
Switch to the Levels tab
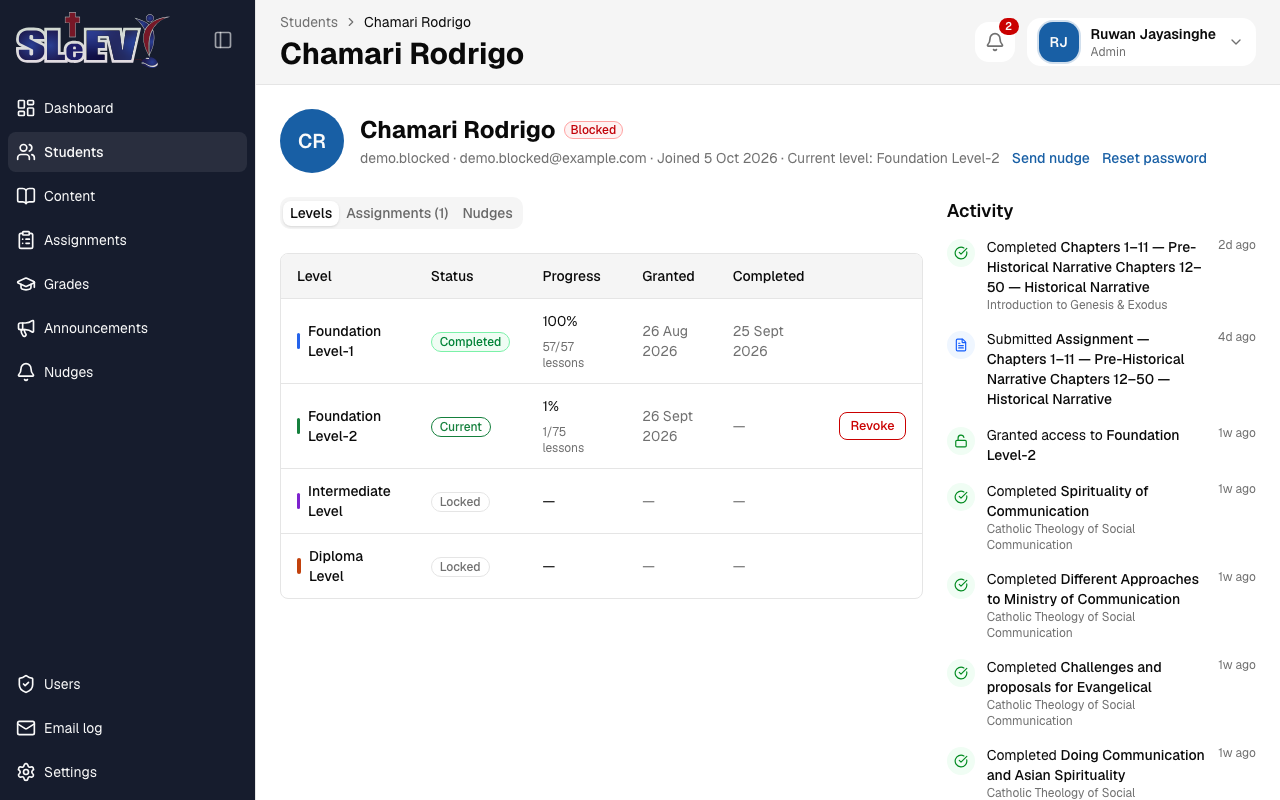311,213
